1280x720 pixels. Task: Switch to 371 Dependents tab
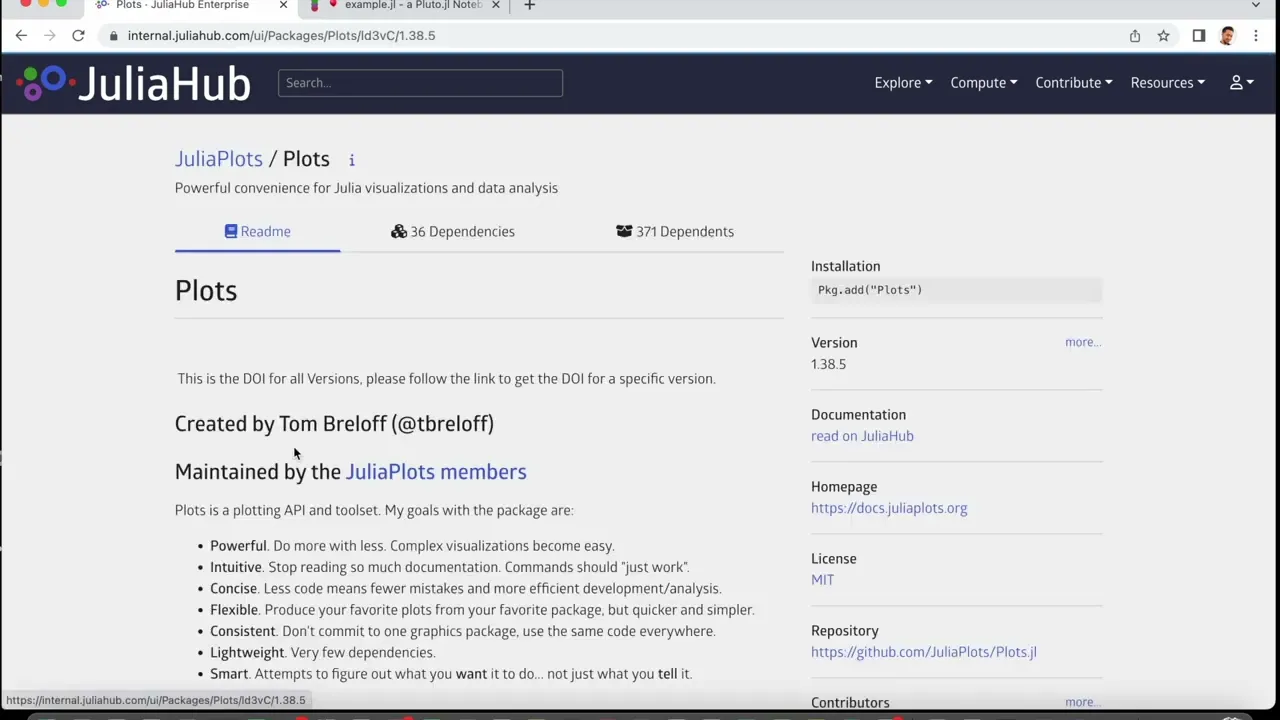(x=675, y=231)
